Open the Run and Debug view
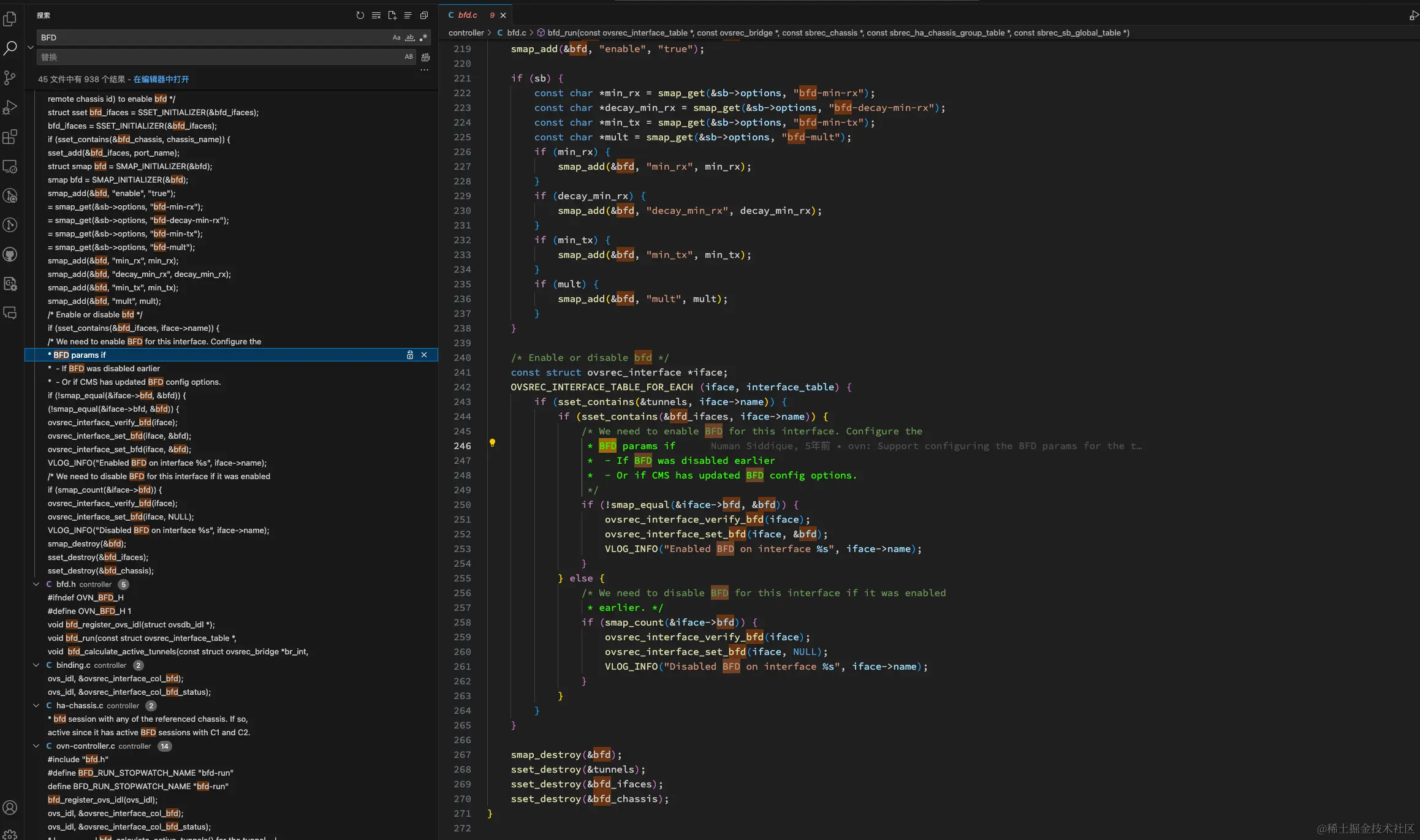Screen dimensions: 1420x840 tap(10, 107)
